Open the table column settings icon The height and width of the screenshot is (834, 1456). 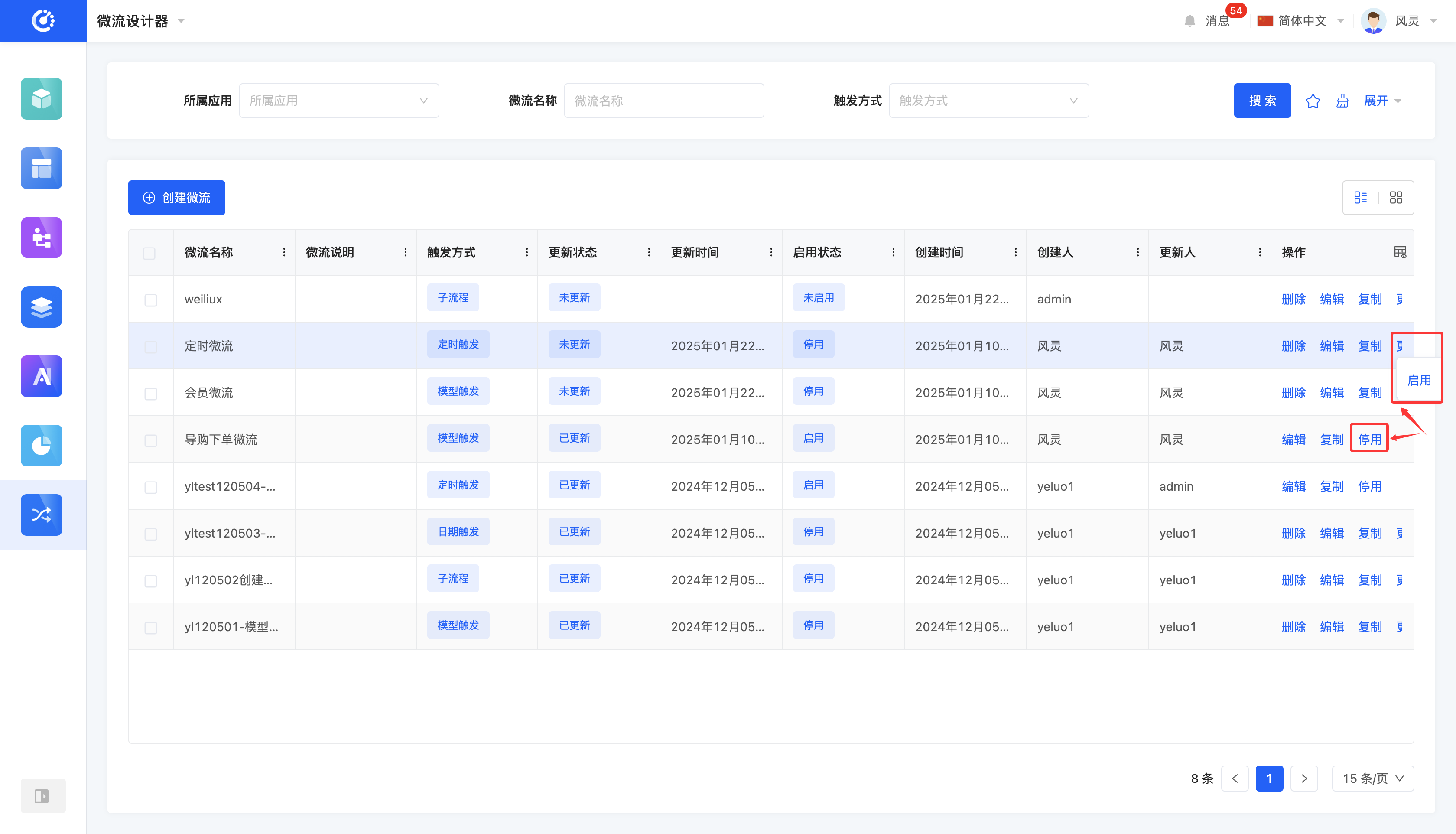coord(1399,252)
